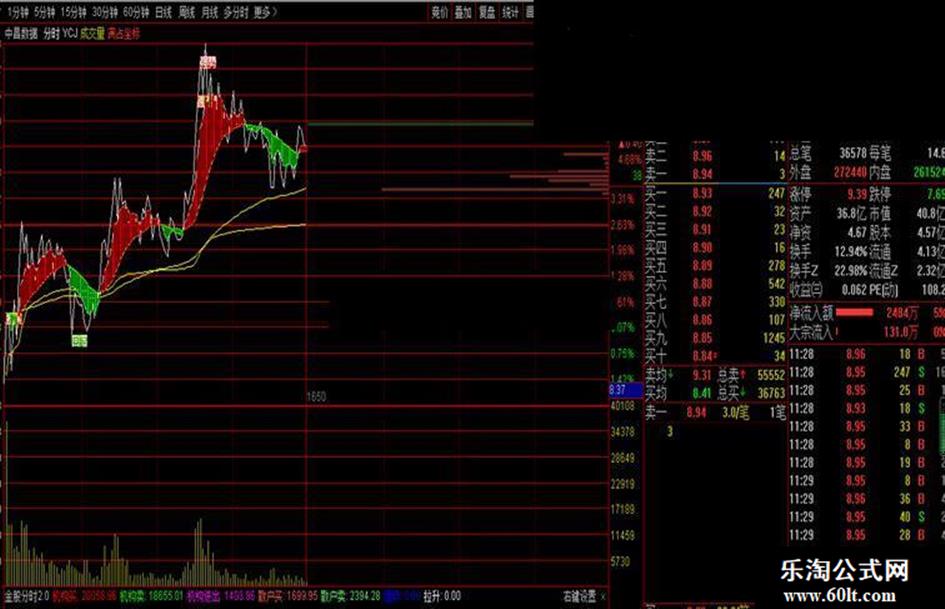This screenshot has height=609, width=945.
Task: Click the 拉升: 0.00 value
Action: (x=442, y=596)
